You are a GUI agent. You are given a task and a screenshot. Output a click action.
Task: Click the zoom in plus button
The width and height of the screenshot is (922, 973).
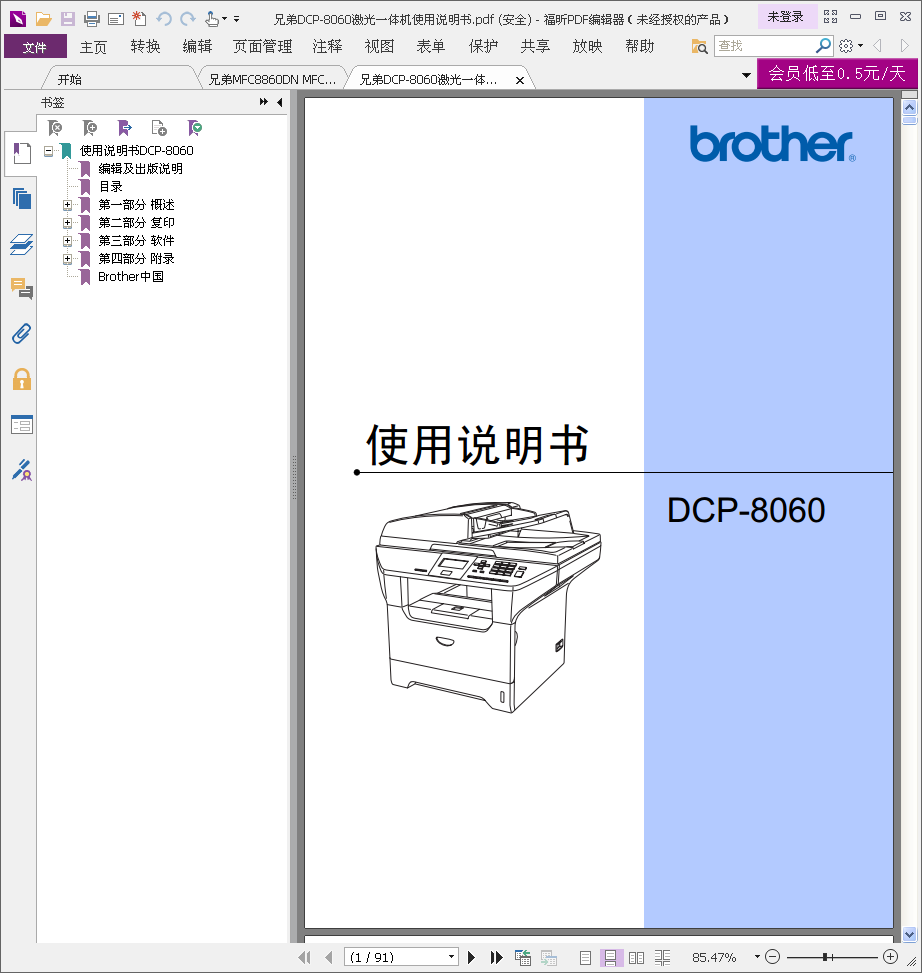[x=890, y=957]
